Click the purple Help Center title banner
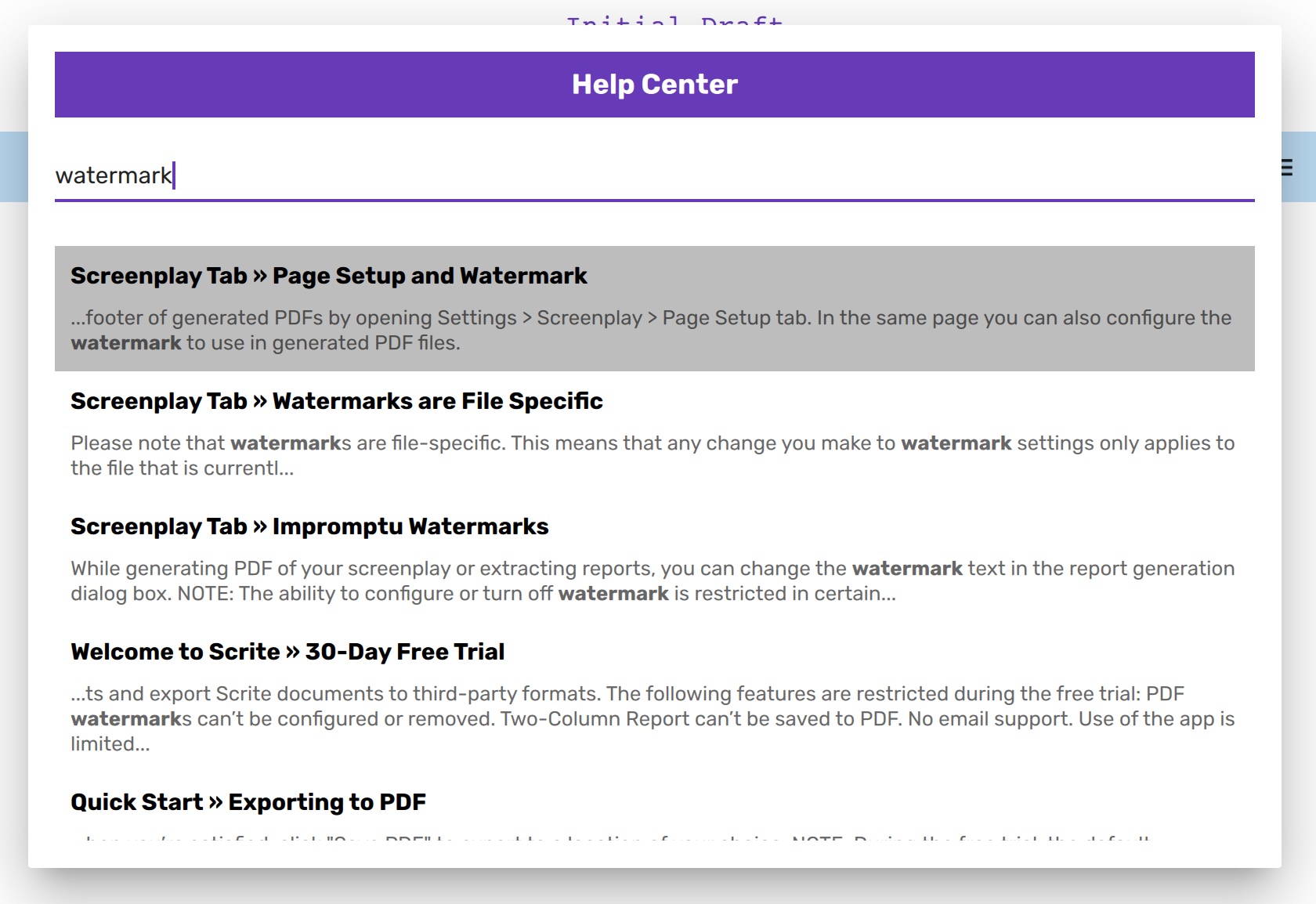 [x=654, y=85]
